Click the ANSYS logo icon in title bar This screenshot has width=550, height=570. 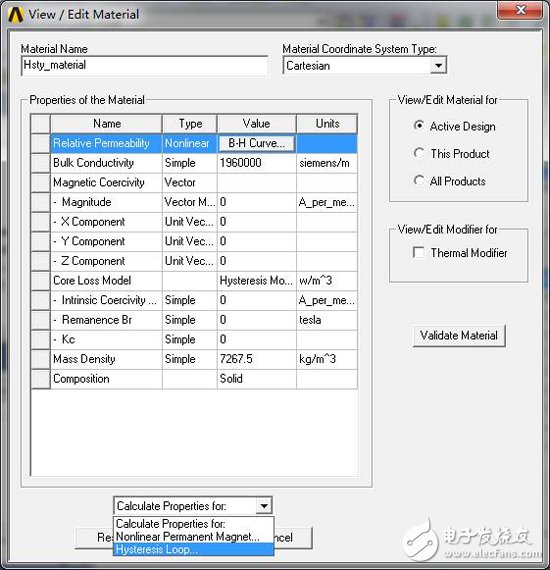click(x=16, y=15)
